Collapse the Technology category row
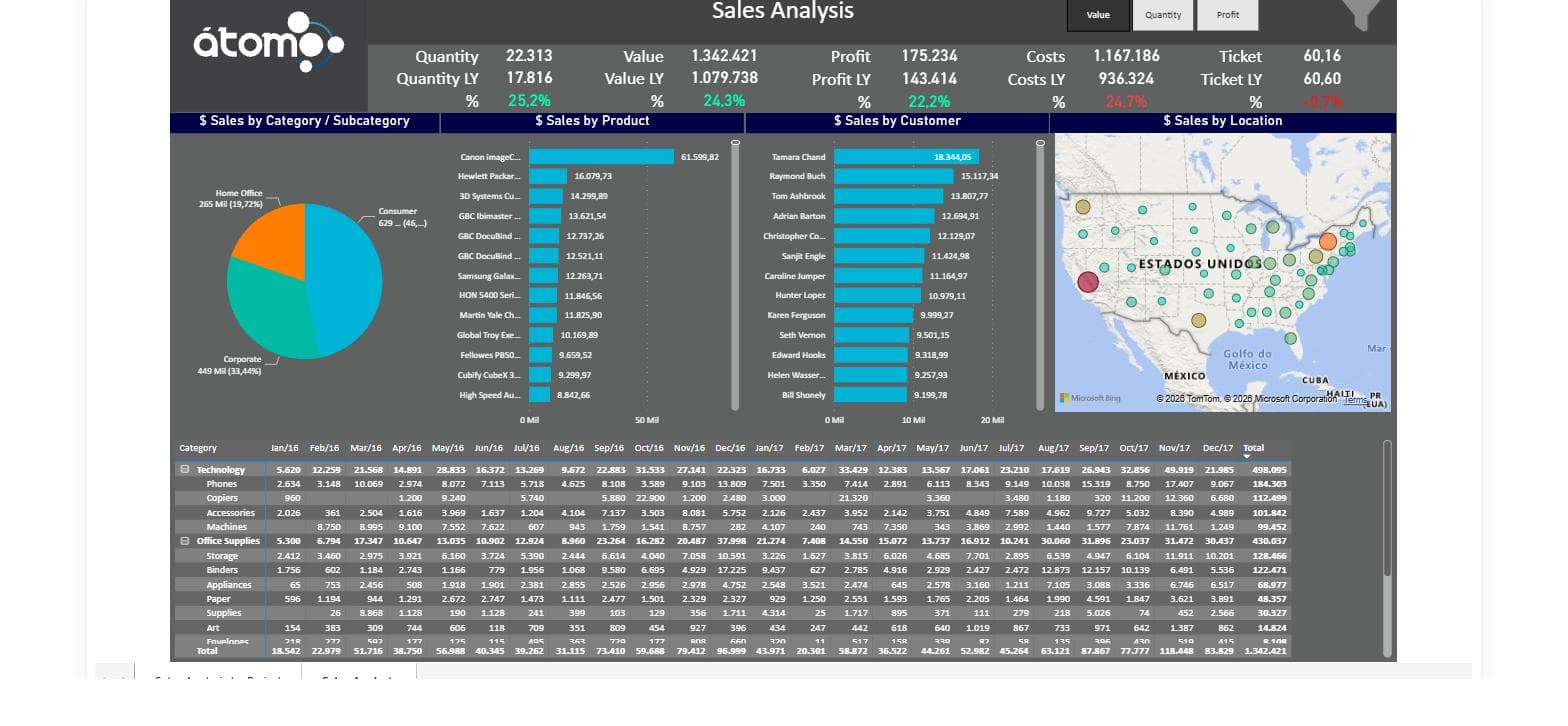The width and height of the screenshot is (1568, 726). (184, 470)
